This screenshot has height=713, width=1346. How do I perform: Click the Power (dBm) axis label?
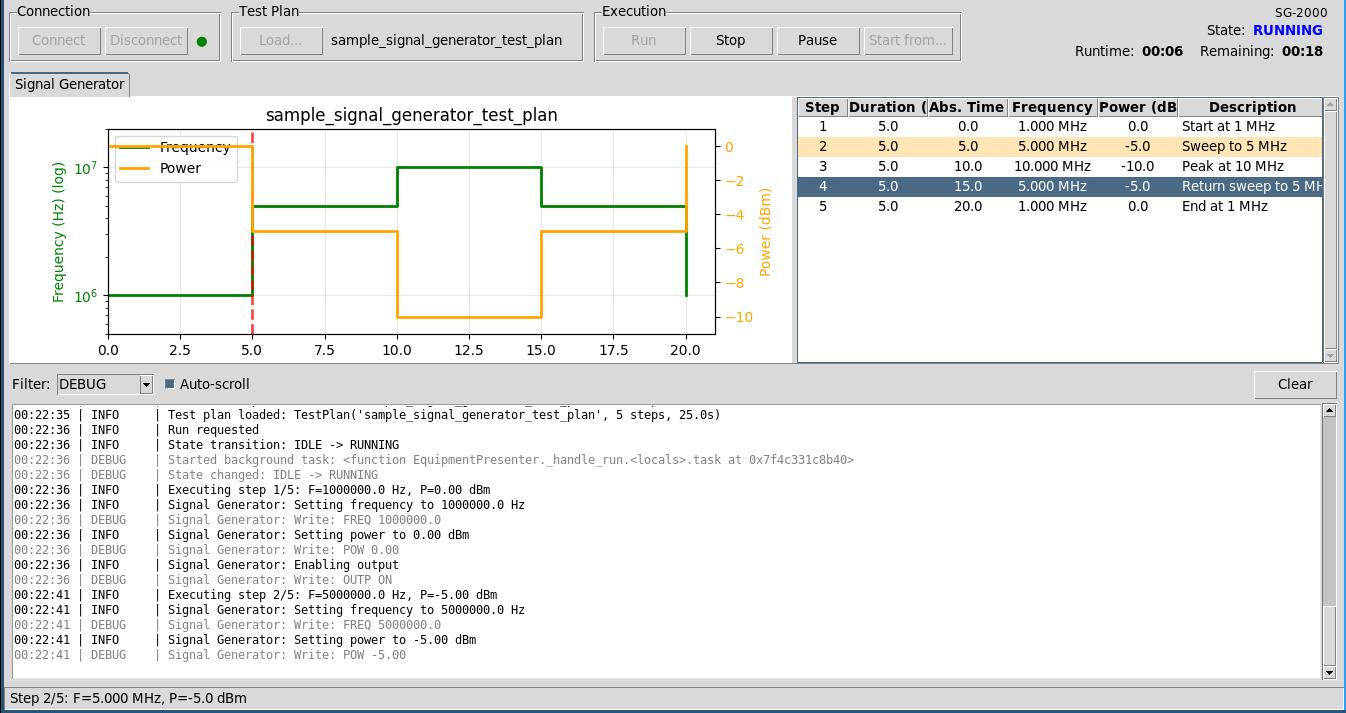click(765, 232)
